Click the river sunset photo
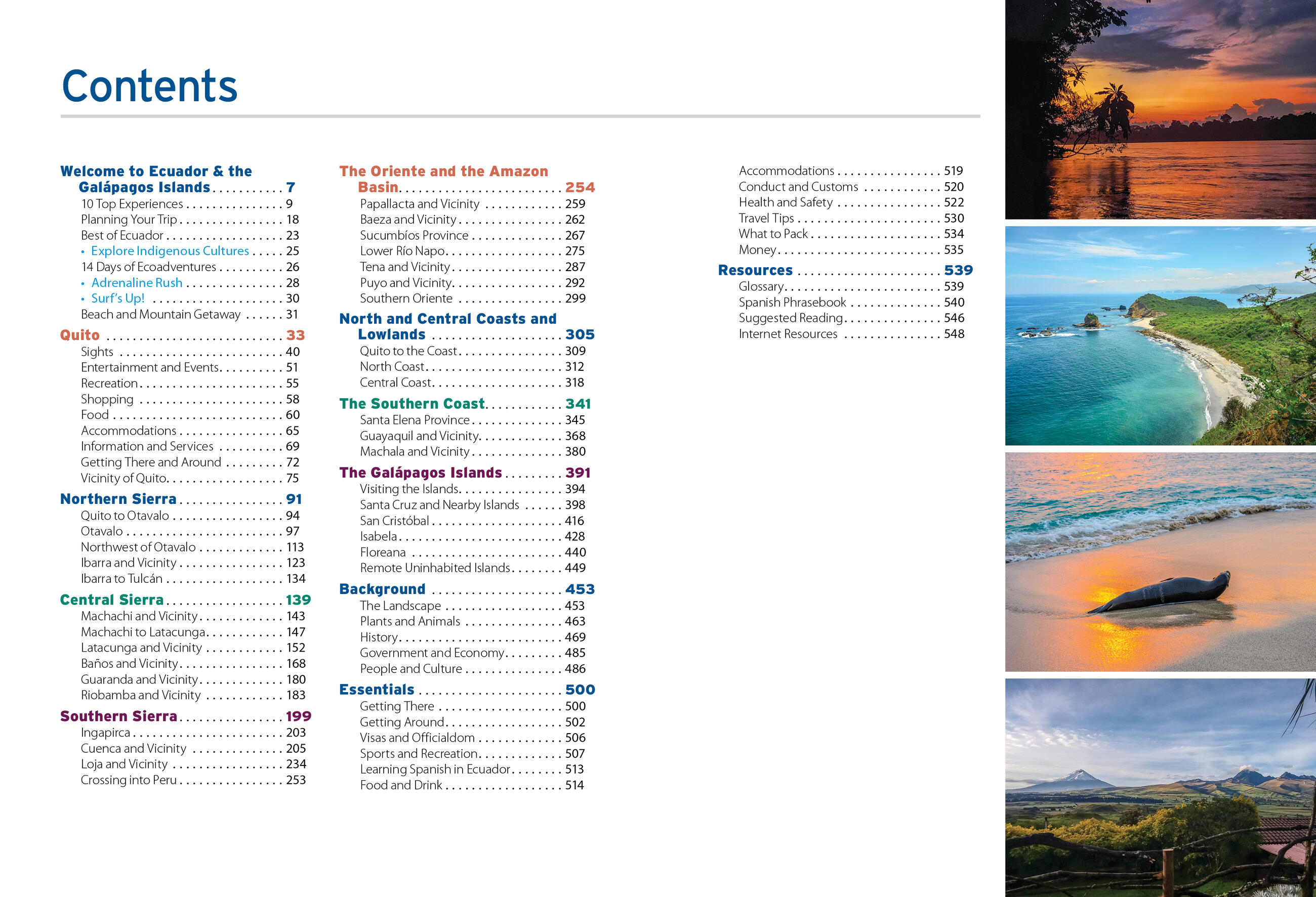Screen dimensions: 1316x897 click(x=1160, y=109)
